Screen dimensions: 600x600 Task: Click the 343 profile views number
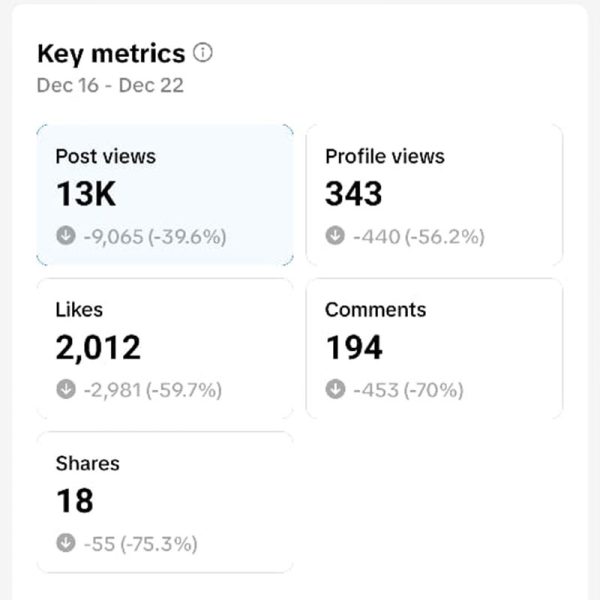click(x=354, y=194)
